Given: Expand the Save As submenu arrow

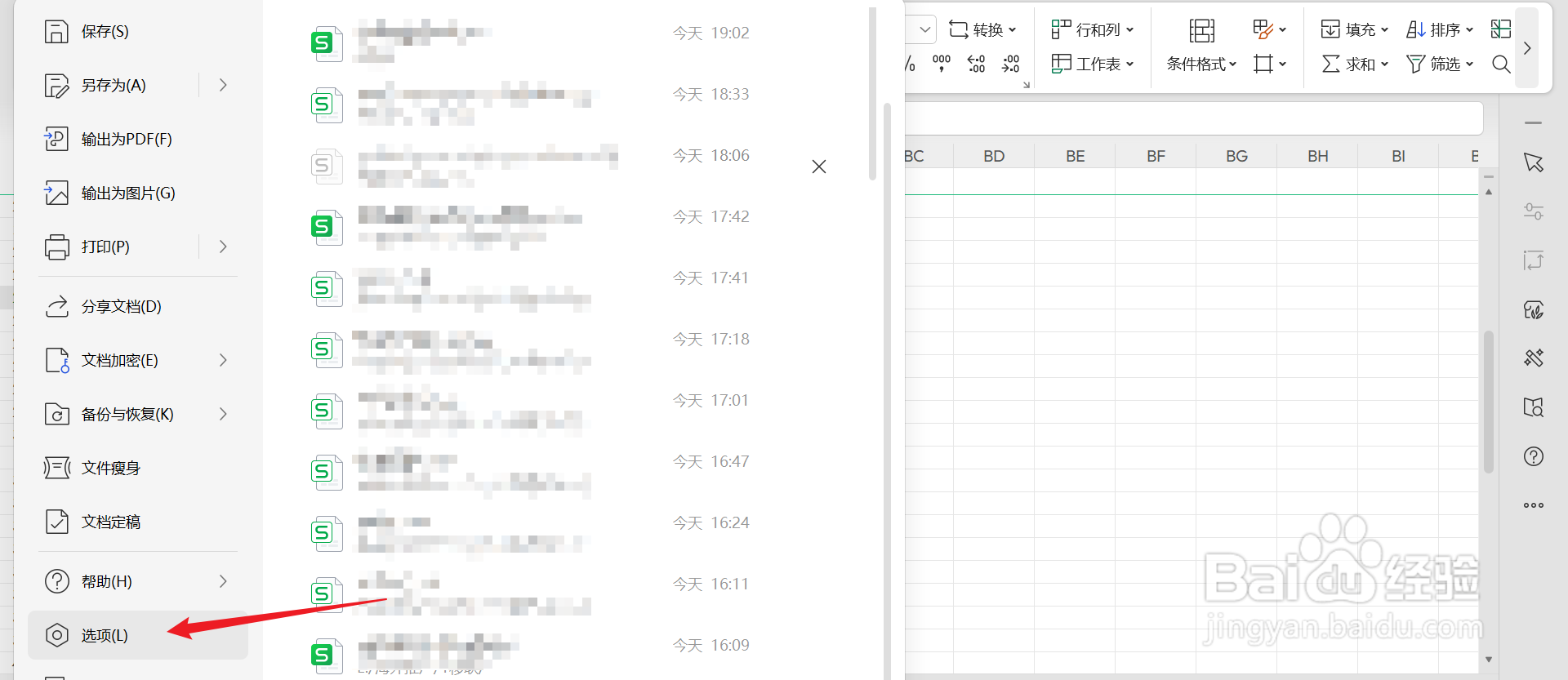Looking at the screenshot, I should pos(223,86).
